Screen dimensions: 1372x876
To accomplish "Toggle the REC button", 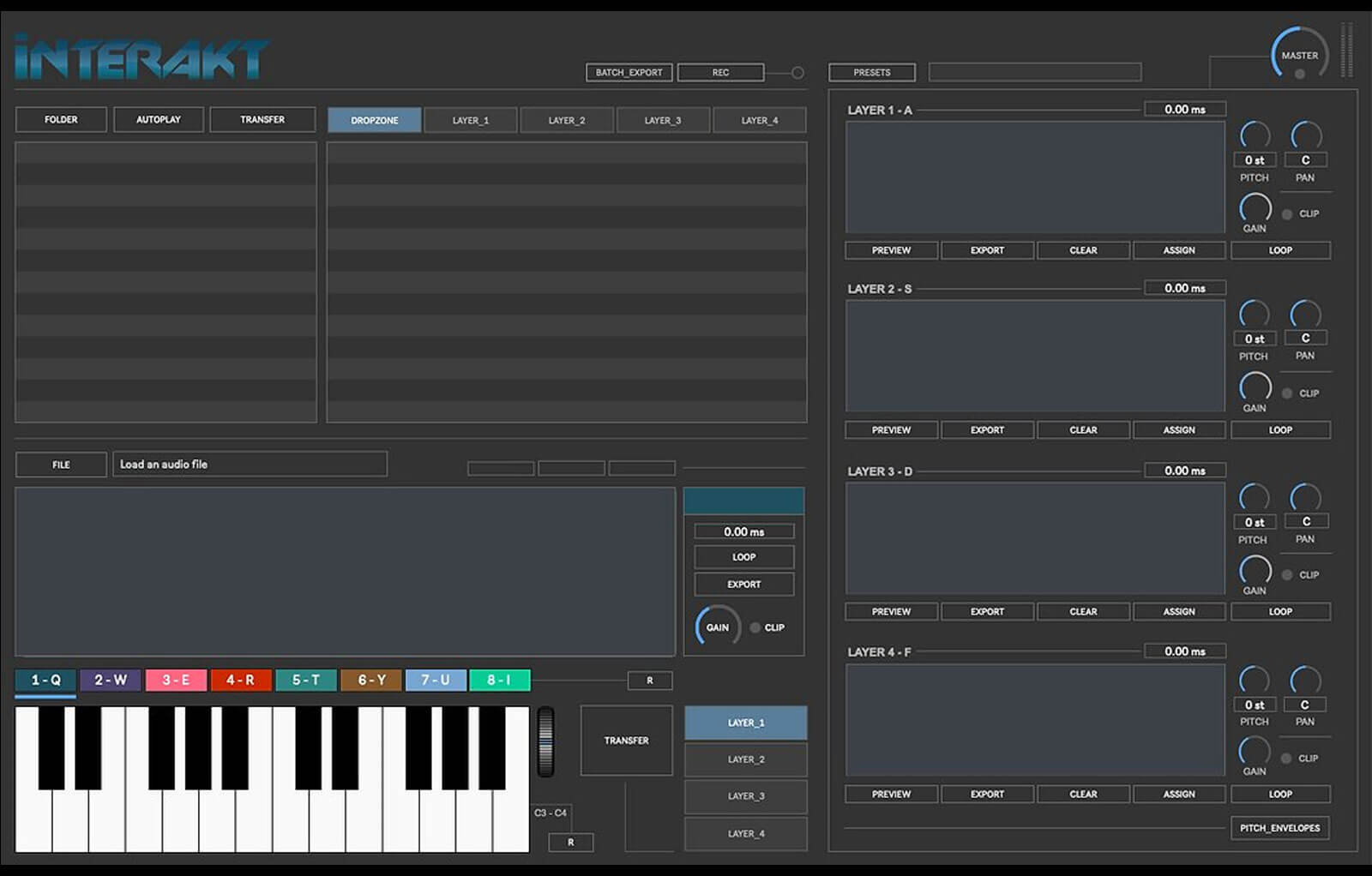I will 720,73.
